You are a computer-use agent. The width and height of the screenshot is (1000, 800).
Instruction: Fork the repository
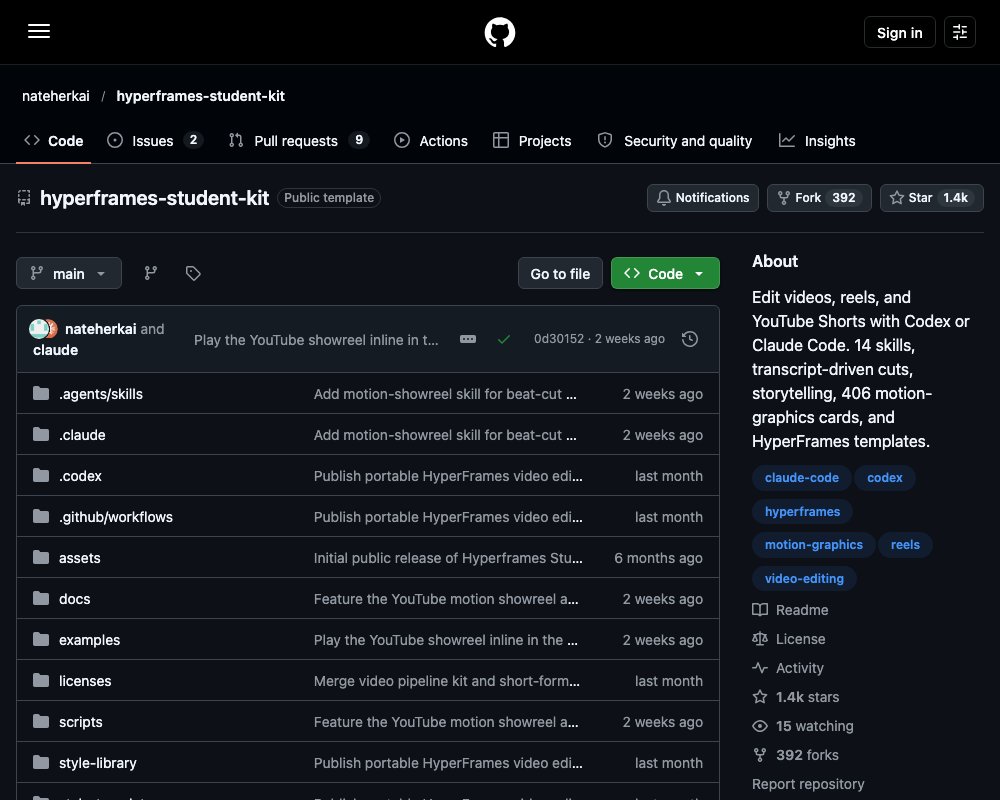(x=819, y=198)
